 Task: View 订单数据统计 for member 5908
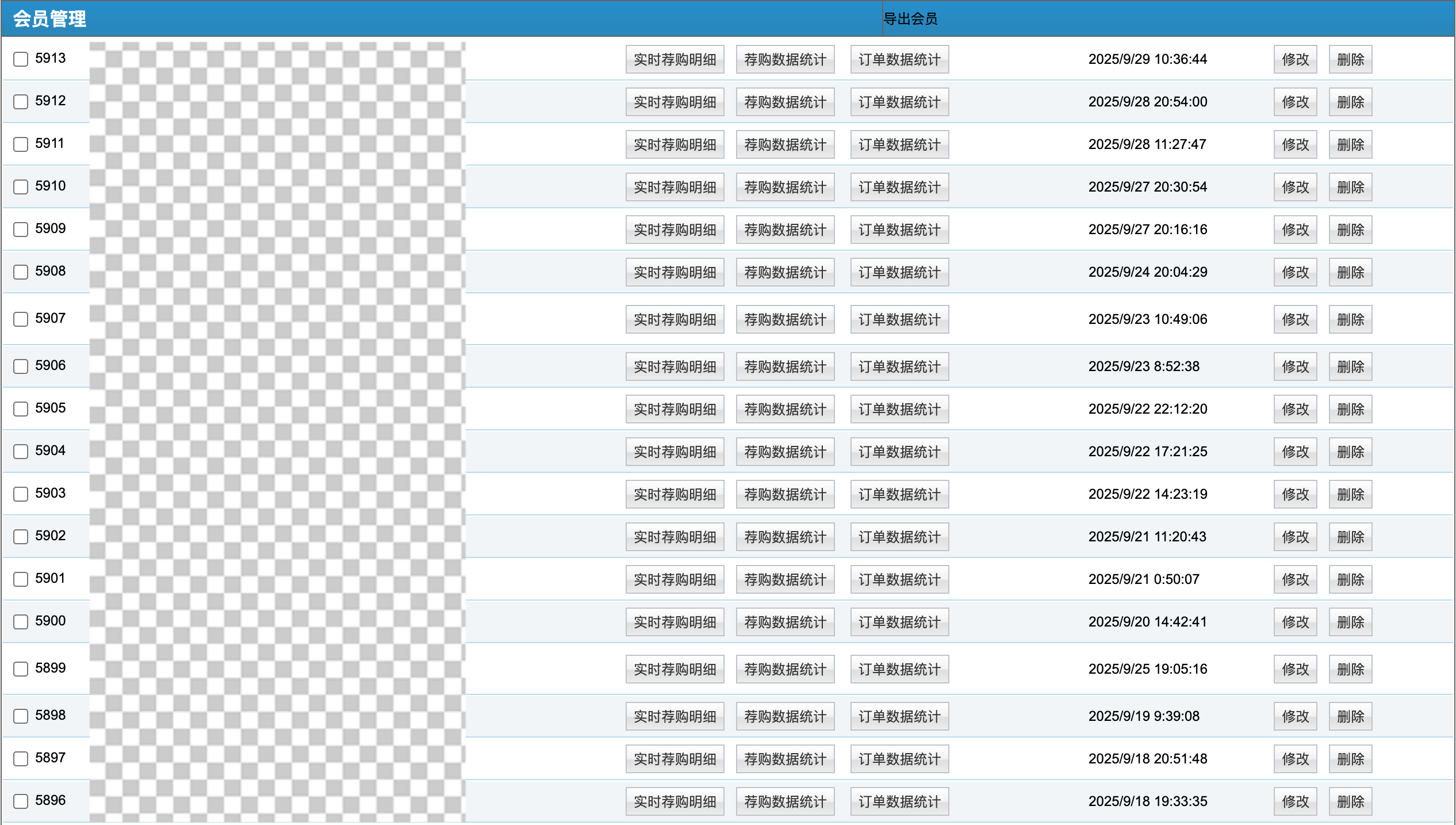pyautogui.click(x=899, y=272)
